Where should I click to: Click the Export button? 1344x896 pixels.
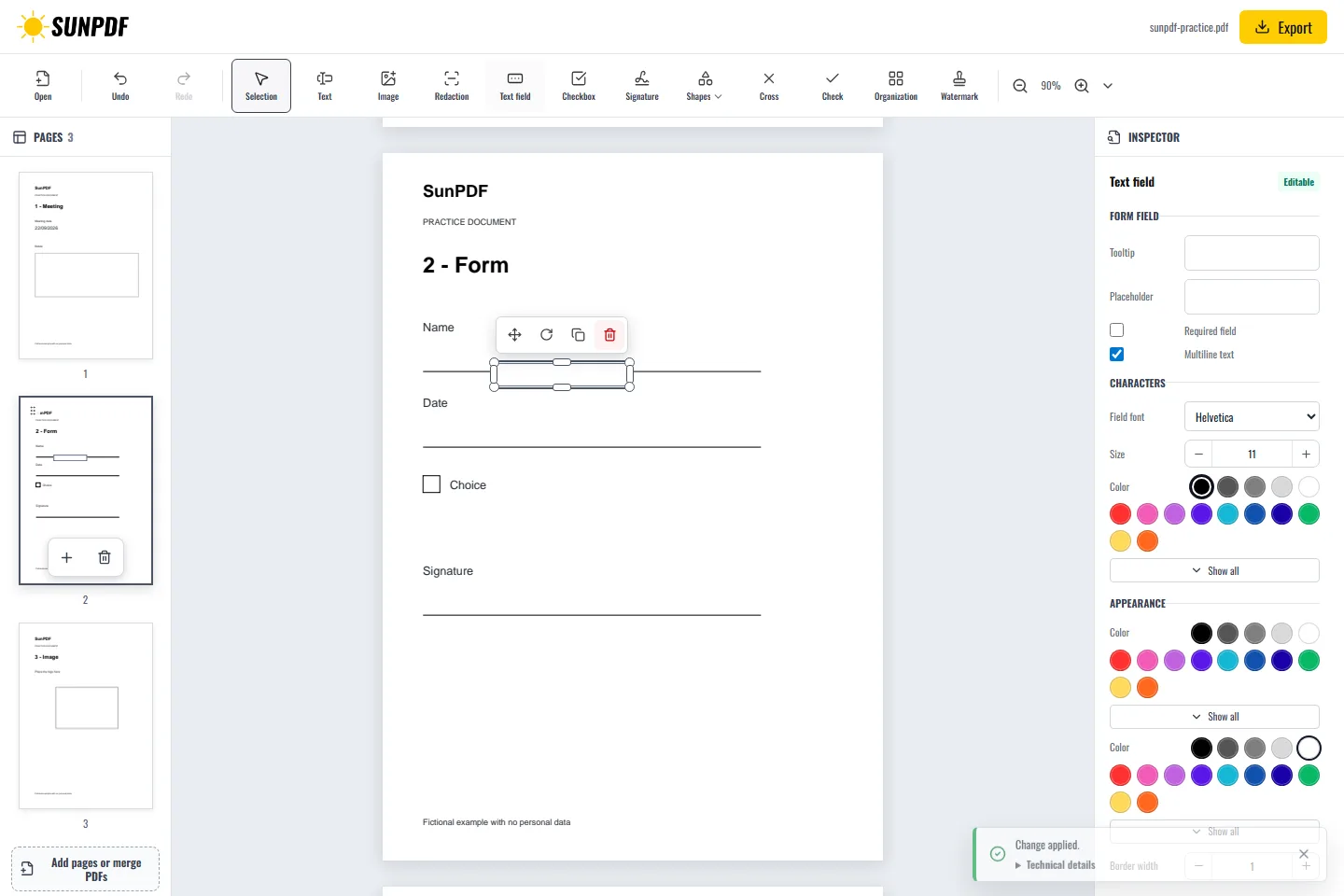click(x=1283, y=27)
